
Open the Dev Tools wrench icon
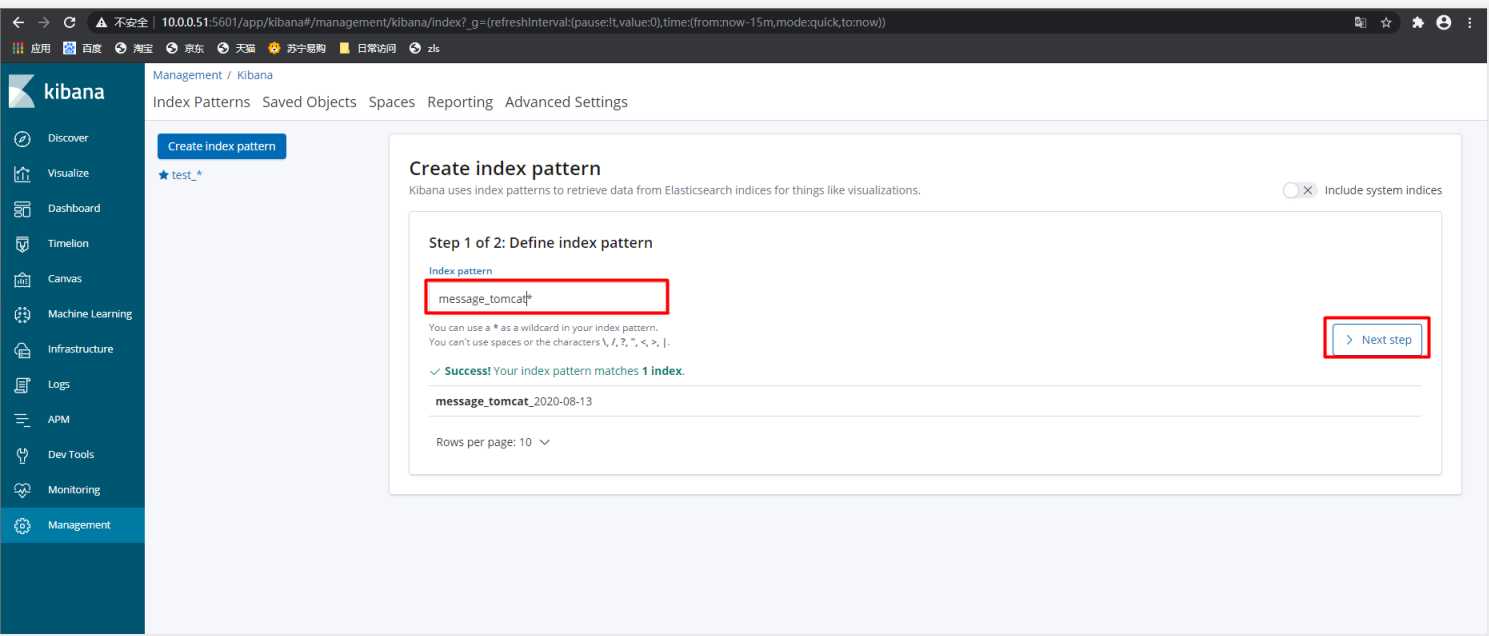22,454
